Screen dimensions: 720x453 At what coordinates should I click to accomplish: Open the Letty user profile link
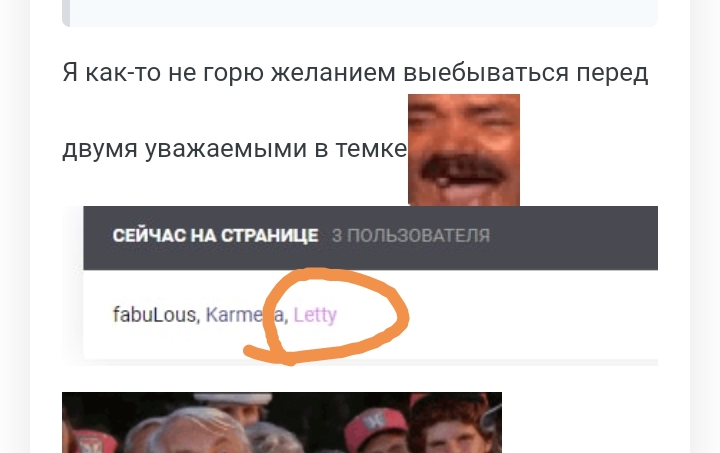[x=315, y=315]
